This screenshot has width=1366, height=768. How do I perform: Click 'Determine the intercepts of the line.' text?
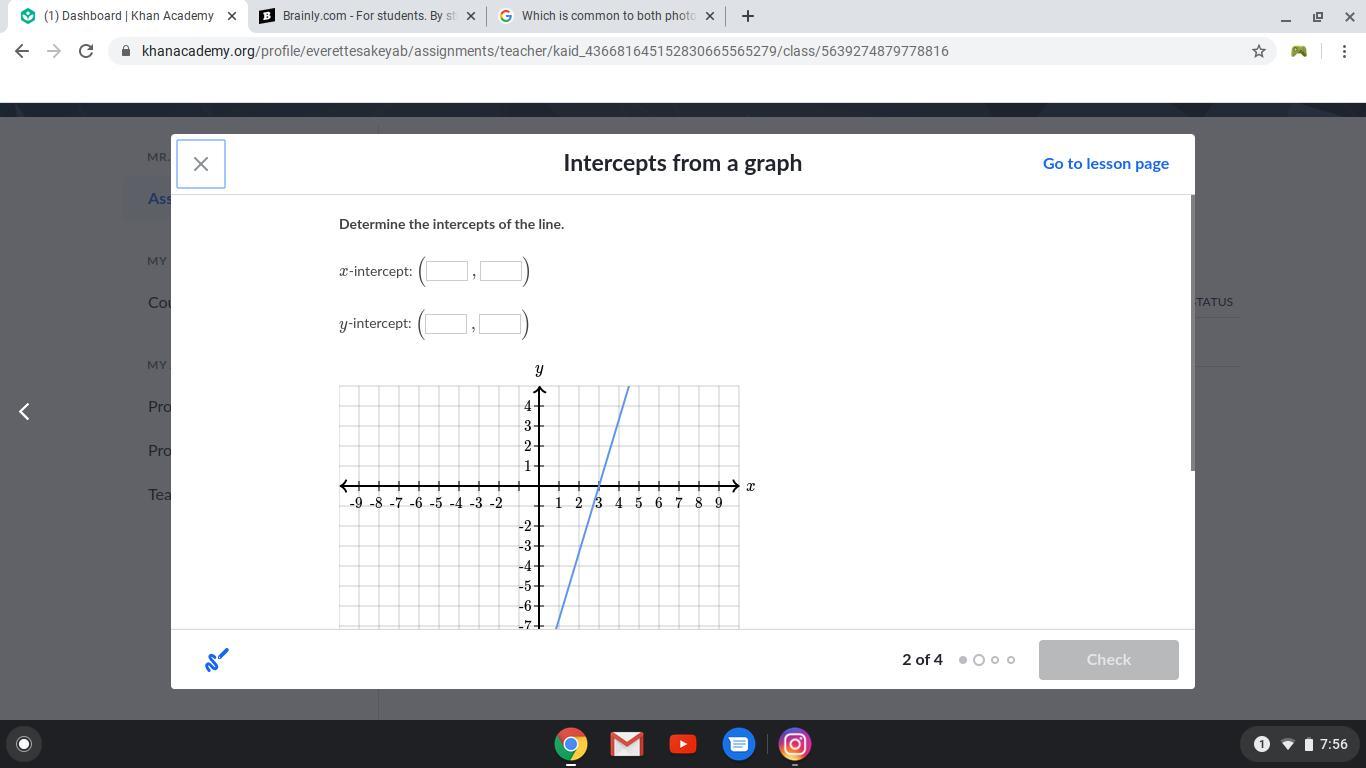click(452, 224)
